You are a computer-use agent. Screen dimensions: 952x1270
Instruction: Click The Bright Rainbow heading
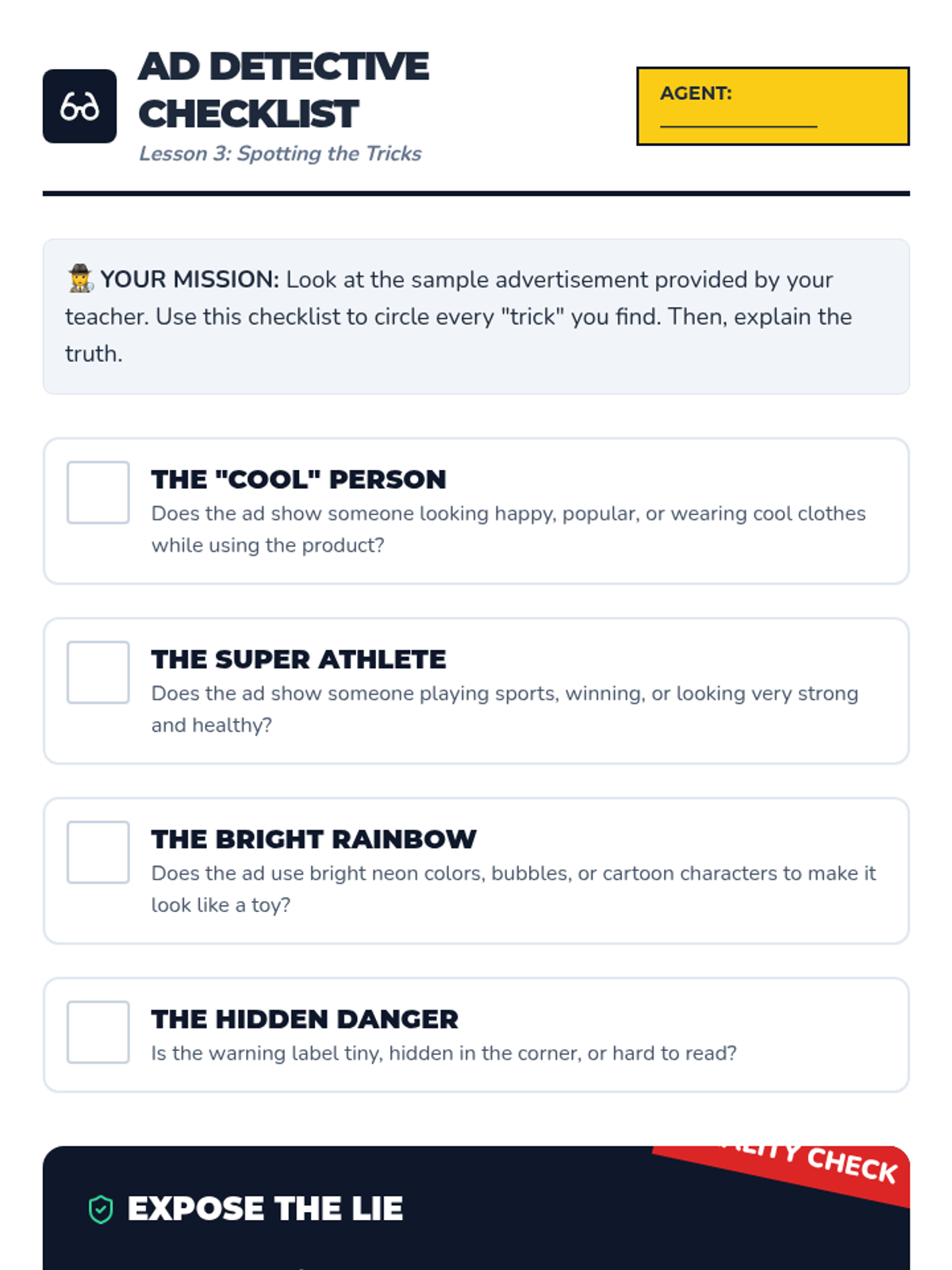pyautogui.click(x=313, y=839)
